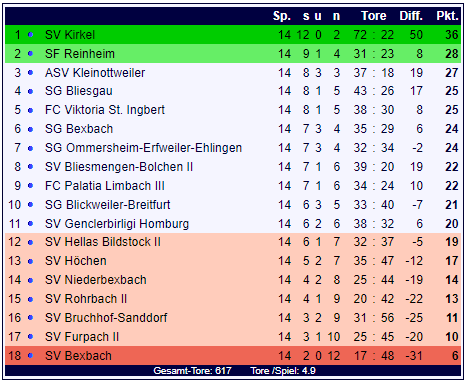This screenshot has width=466, height=382.
Task: Click the blue dot next to SF Reinheim
Action: coord(30,54)
